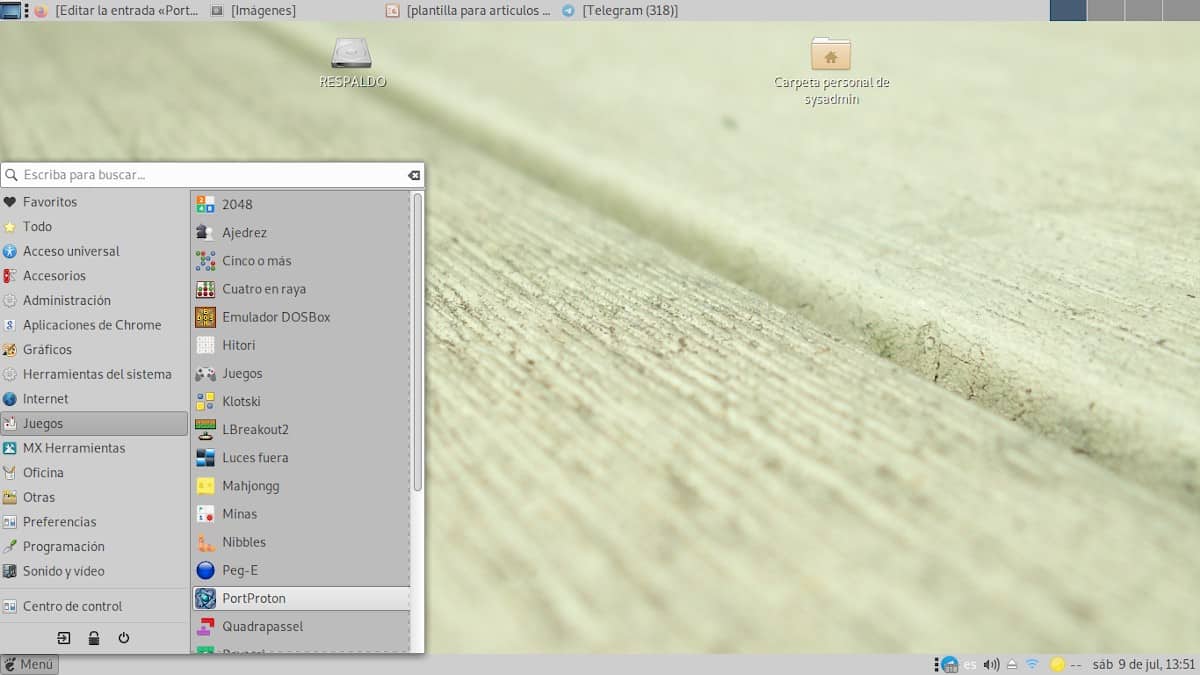1200x675 pixels.
Task: Open the Wi-Fi network tray icon
Action: (1032, 664)
